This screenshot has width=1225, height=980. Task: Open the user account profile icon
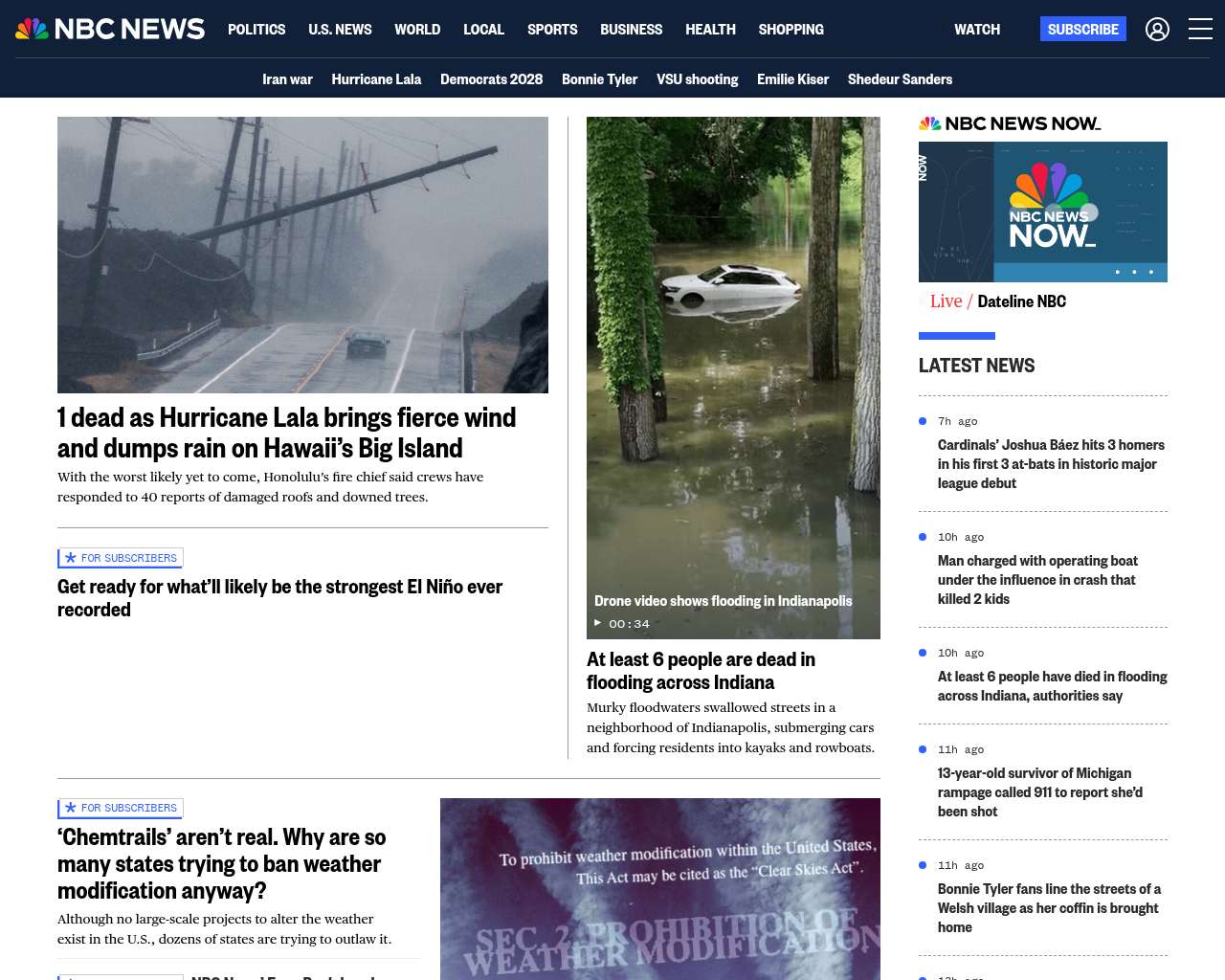[x=1157, y=30]
